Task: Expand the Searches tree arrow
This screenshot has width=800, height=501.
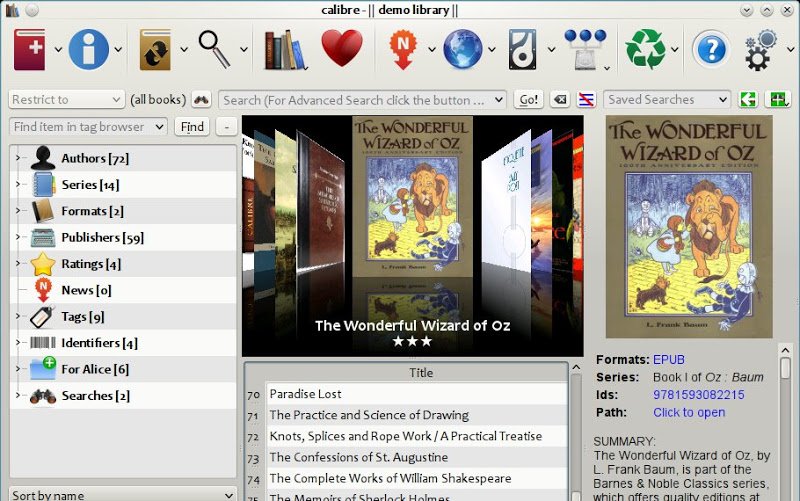Action: (18, 395)
